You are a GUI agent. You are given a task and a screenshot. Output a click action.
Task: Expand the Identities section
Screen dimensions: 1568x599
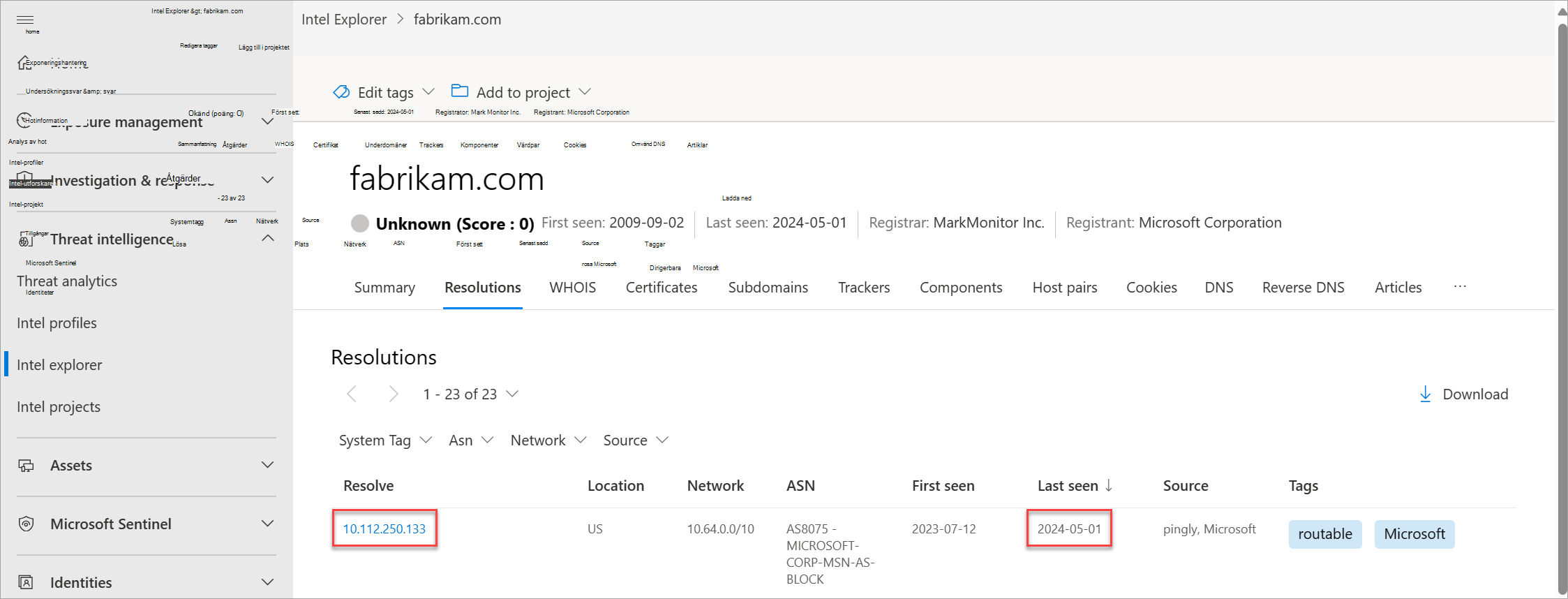267,582
